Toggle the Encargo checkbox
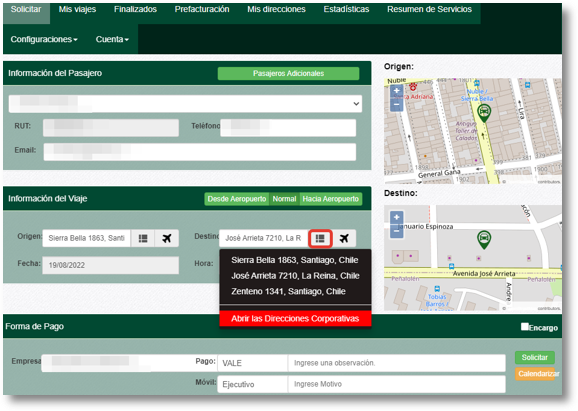The height and width of the screenshot is (411, 578). click(525, 327)
